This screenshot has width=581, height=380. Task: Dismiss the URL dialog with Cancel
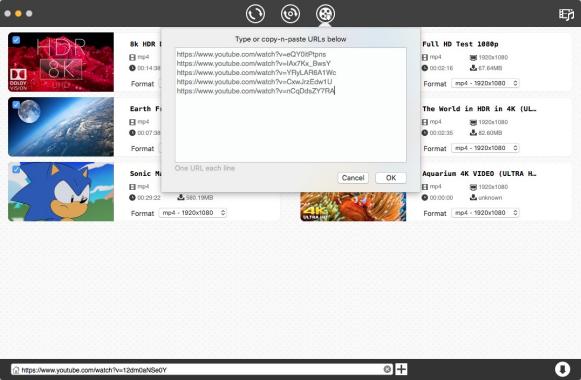[353, 178]
